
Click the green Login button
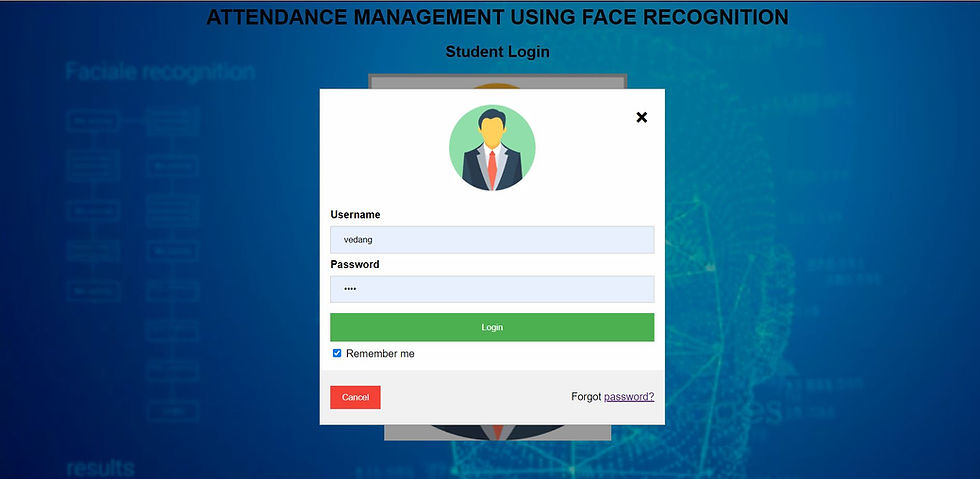tap(492, 327)
